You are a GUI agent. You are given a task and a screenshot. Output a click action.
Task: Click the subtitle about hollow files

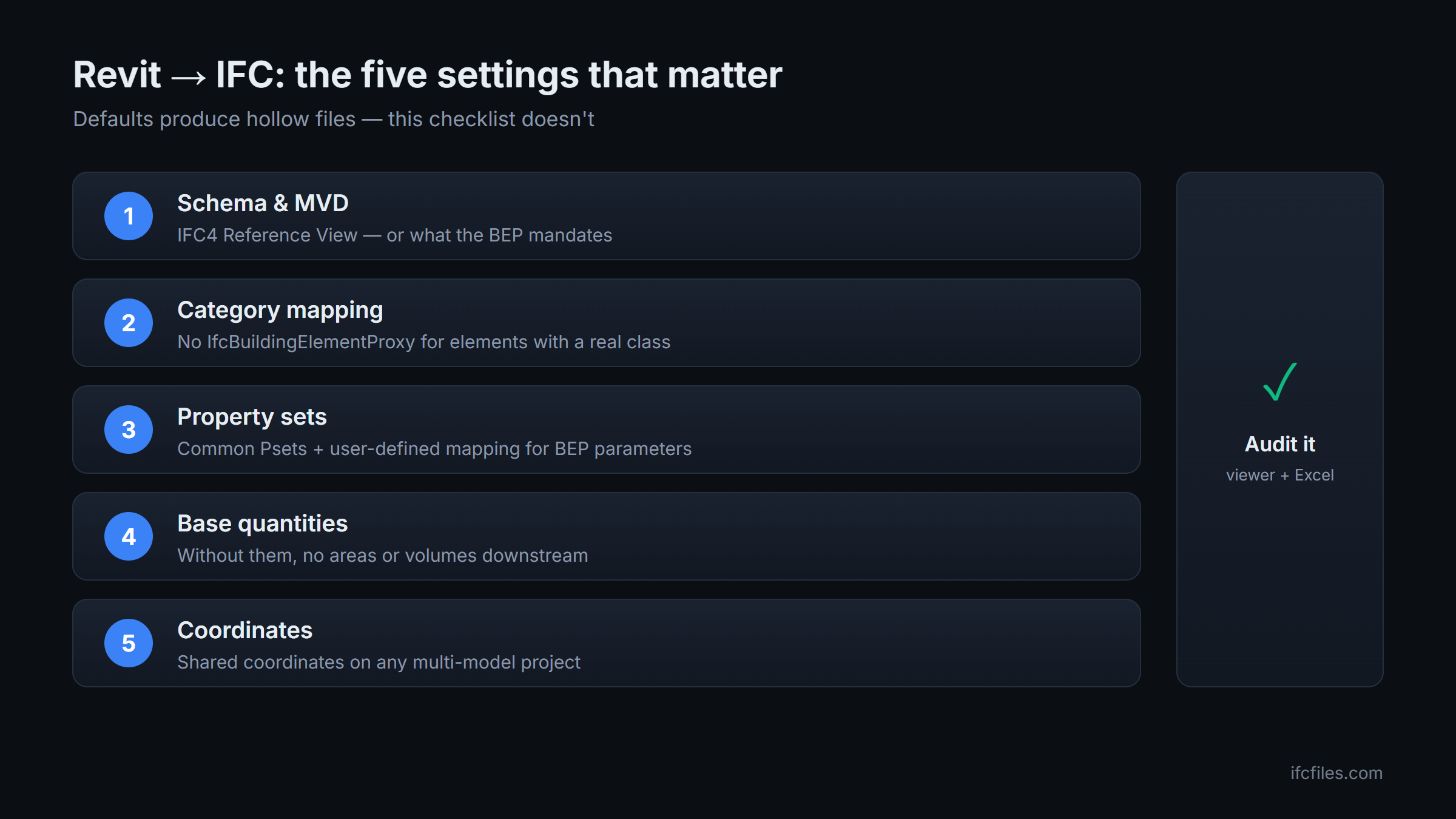pyautogui.click(x=334, y=119)
